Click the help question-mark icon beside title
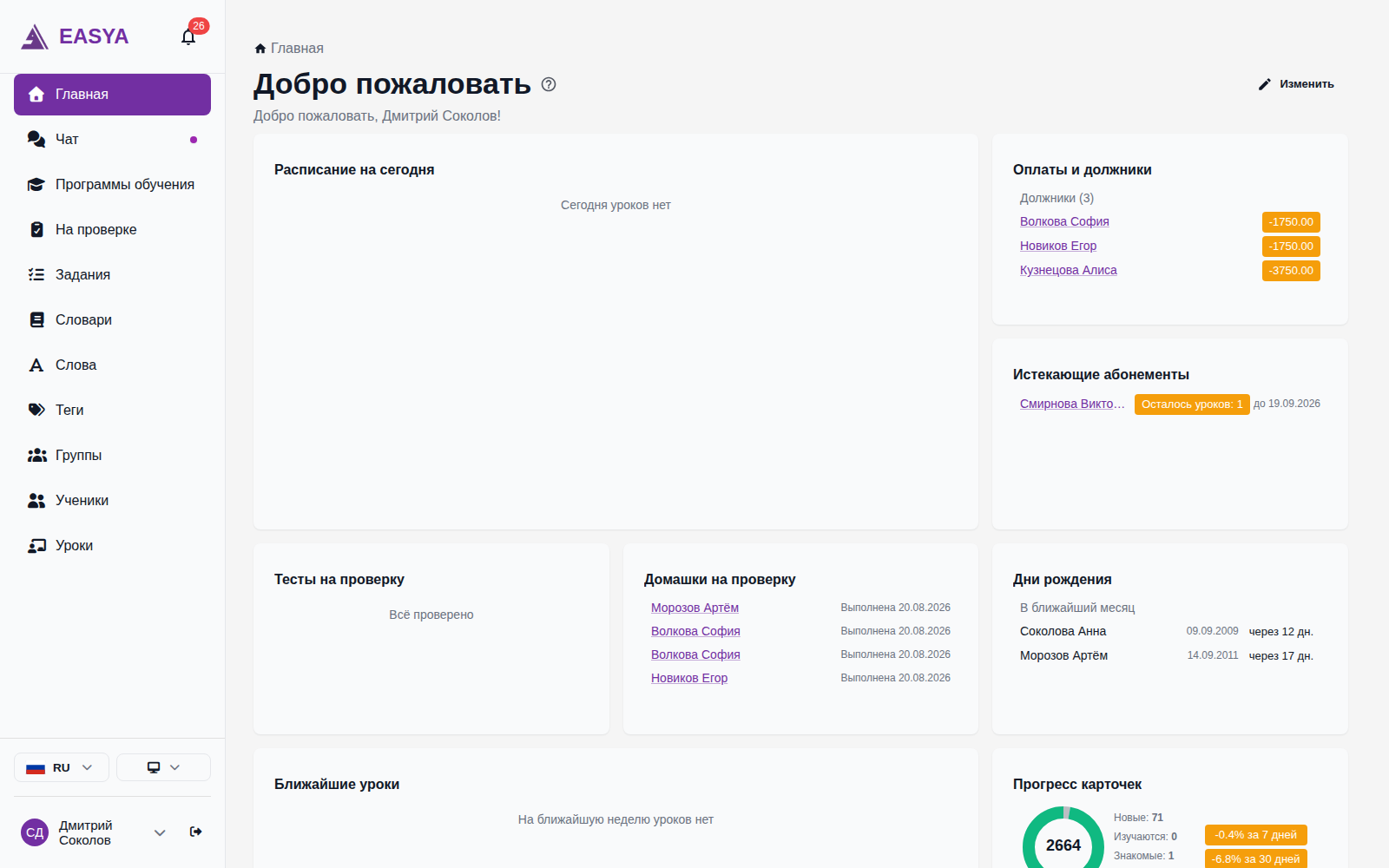1389x868 pixels. click(549, 84)
